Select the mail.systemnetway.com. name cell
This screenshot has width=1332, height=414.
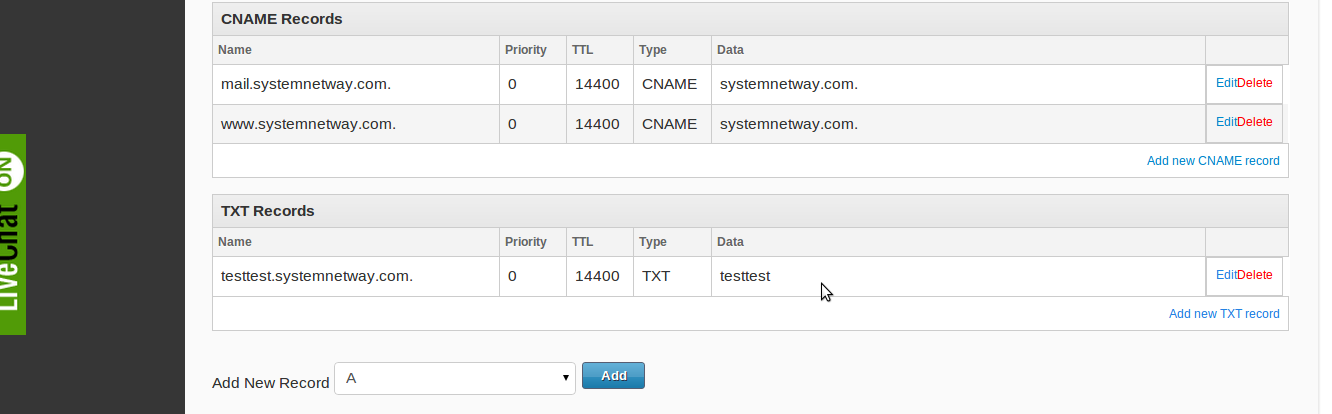pyautogui.click(x=305, y=85)
